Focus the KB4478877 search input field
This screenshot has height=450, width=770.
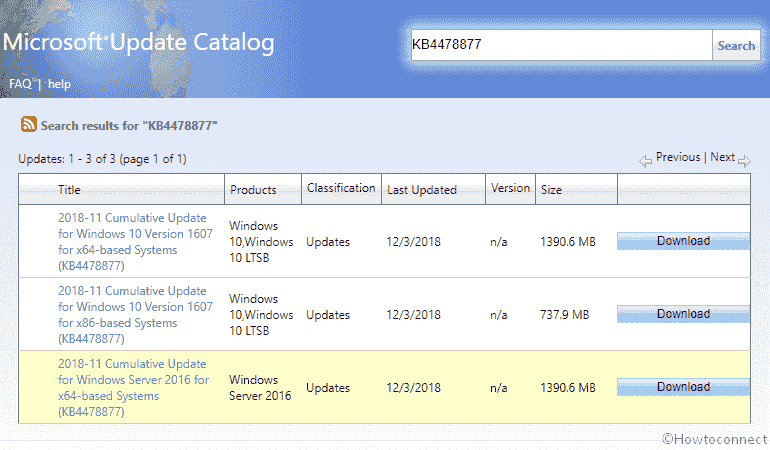[561, 45]
